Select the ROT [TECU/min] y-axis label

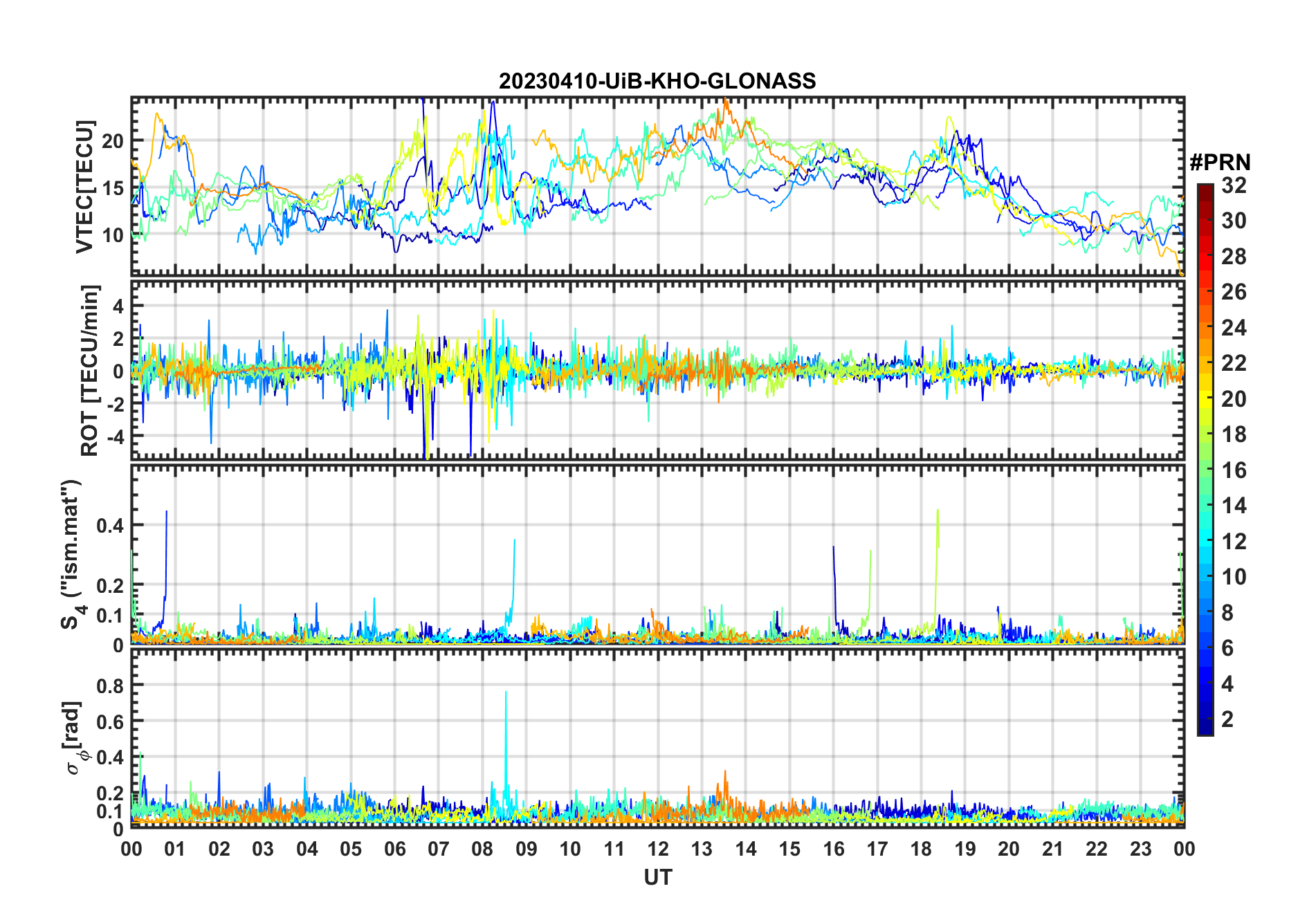(x=89, y=370)
